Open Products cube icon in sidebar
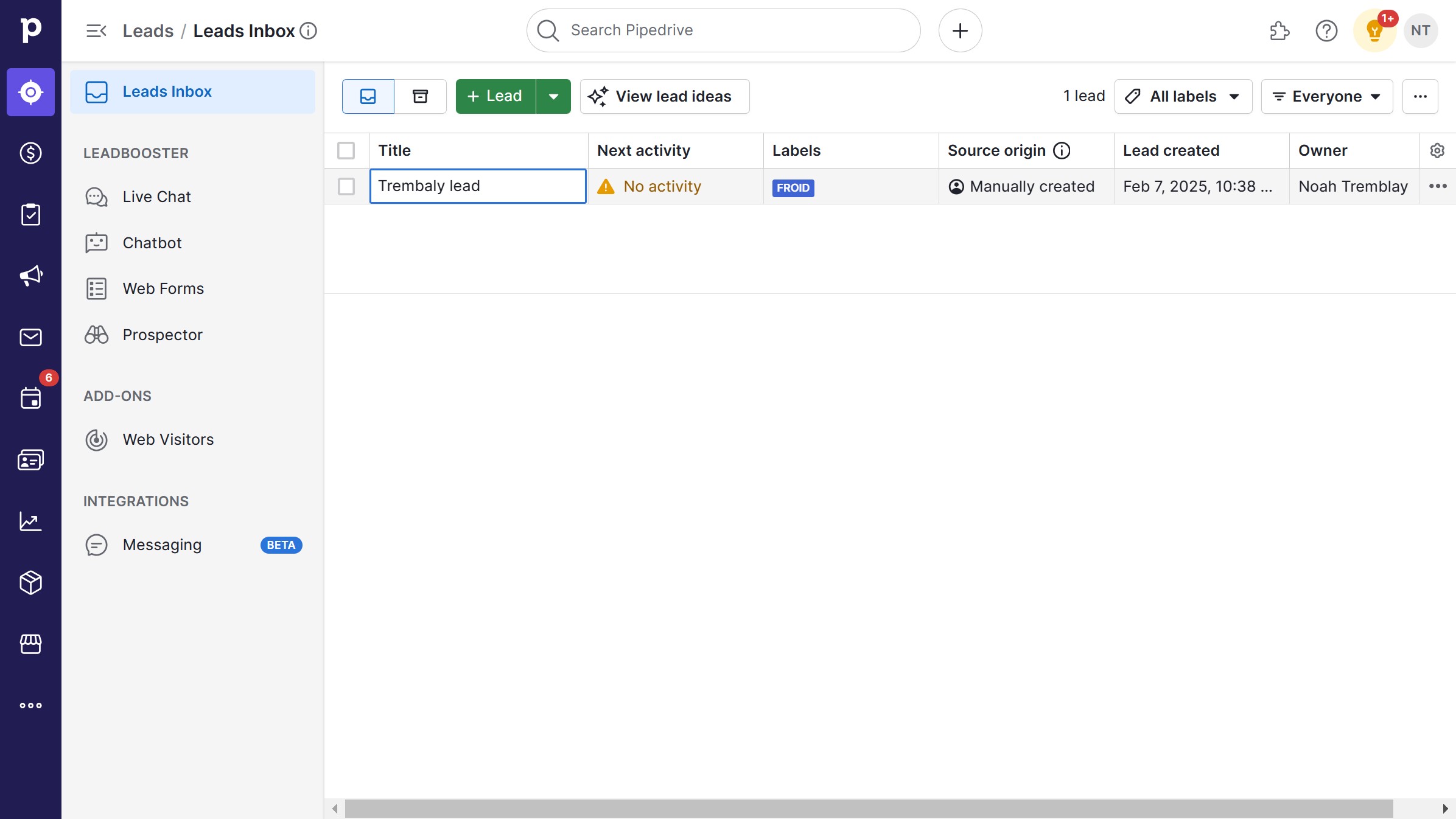This screenshot has width=1456, height=819. tap(30, 583)
